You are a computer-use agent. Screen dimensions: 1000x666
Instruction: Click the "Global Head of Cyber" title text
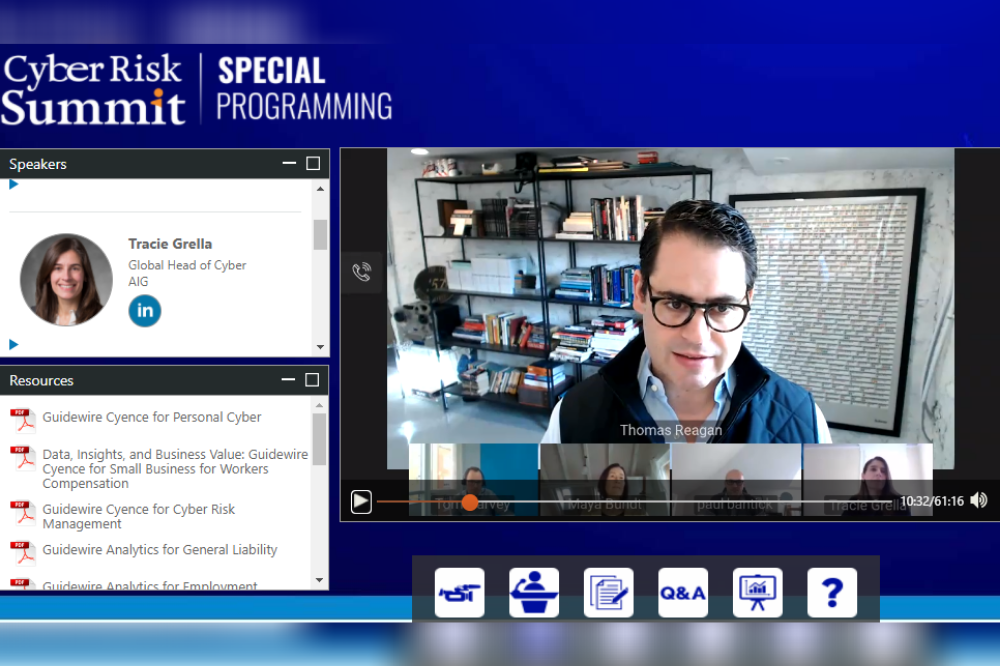click(187, 265)
